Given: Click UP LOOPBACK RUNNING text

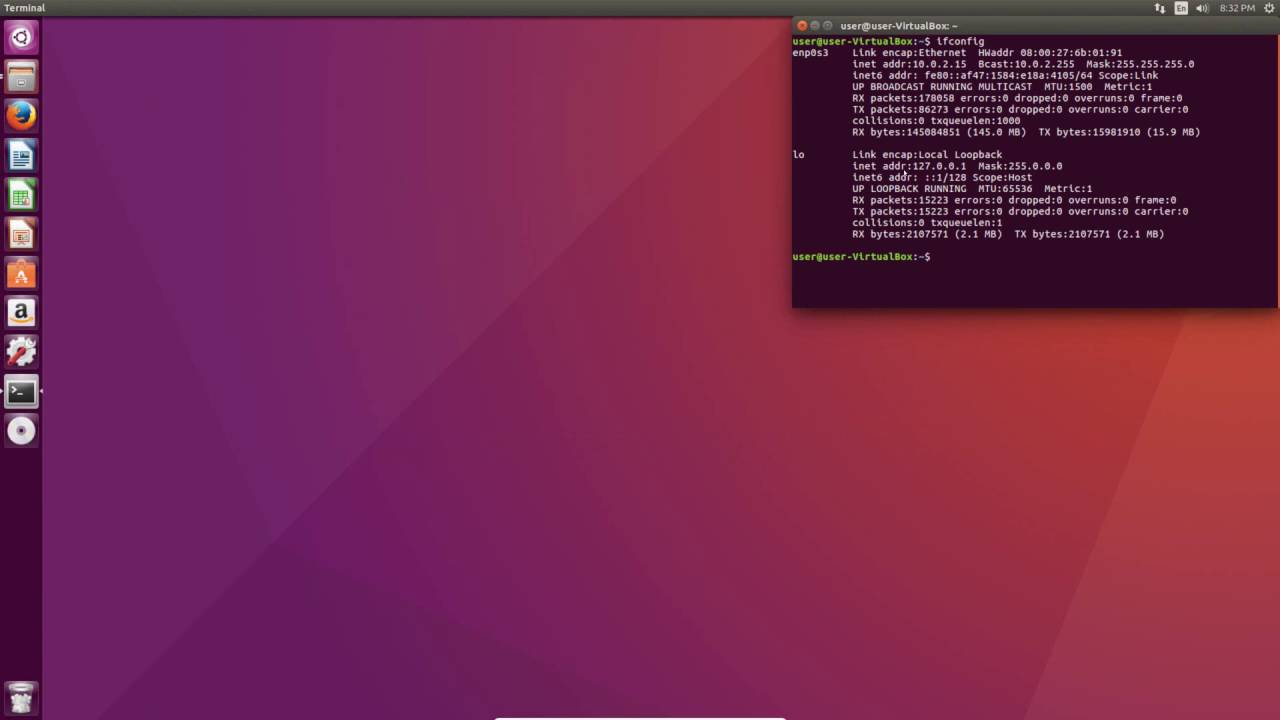Looking at the screenshot, I should point(909,189).
